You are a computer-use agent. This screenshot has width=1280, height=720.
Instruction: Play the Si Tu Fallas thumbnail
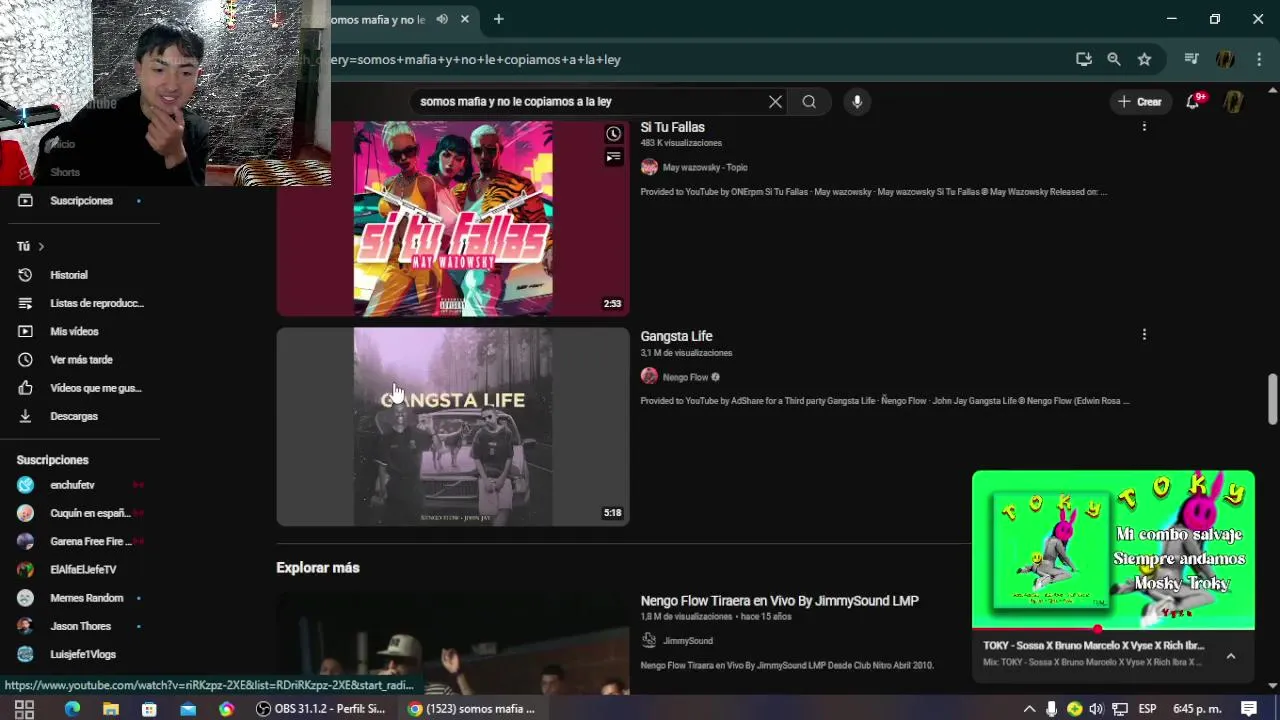(453, 218)
